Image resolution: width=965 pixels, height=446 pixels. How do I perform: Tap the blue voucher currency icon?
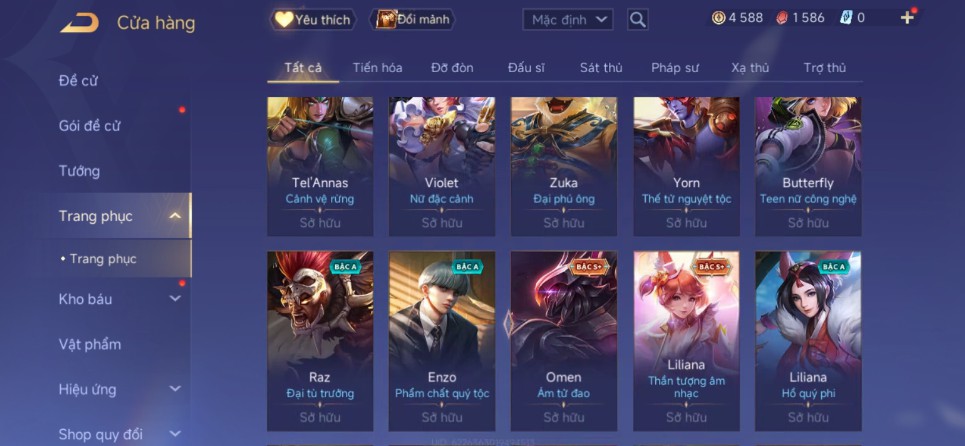tap(846, 18)
